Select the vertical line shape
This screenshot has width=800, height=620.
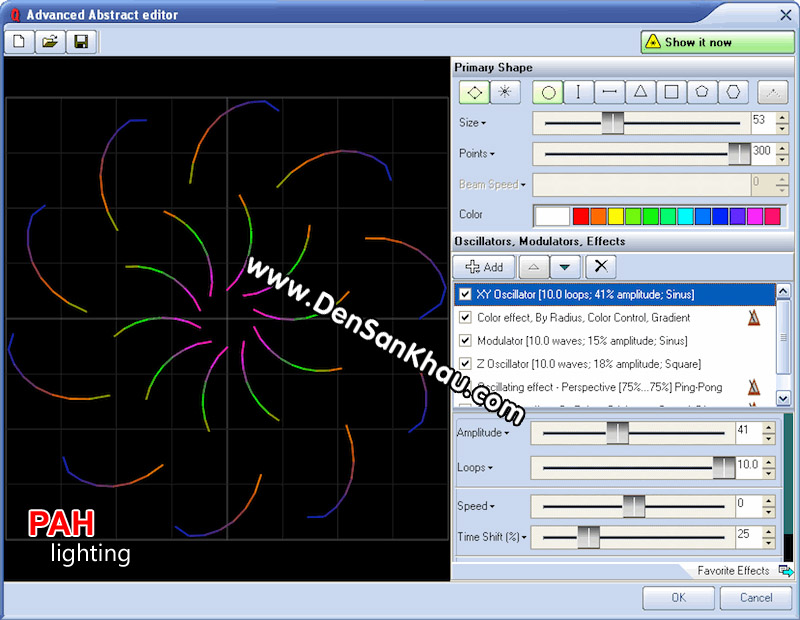(x=578, y=92)
